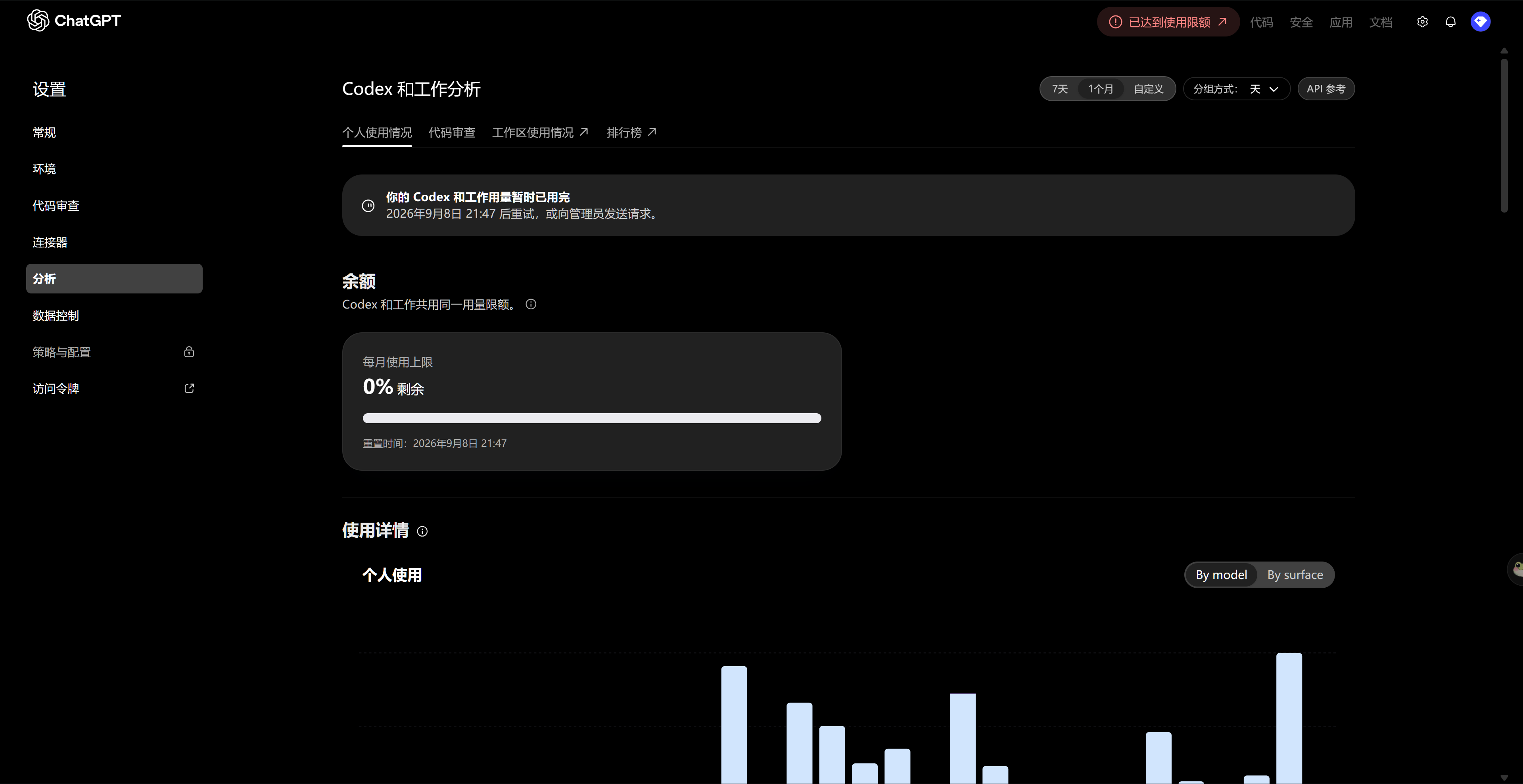Open 常规 settings in sidebar

tap(114, 132)
